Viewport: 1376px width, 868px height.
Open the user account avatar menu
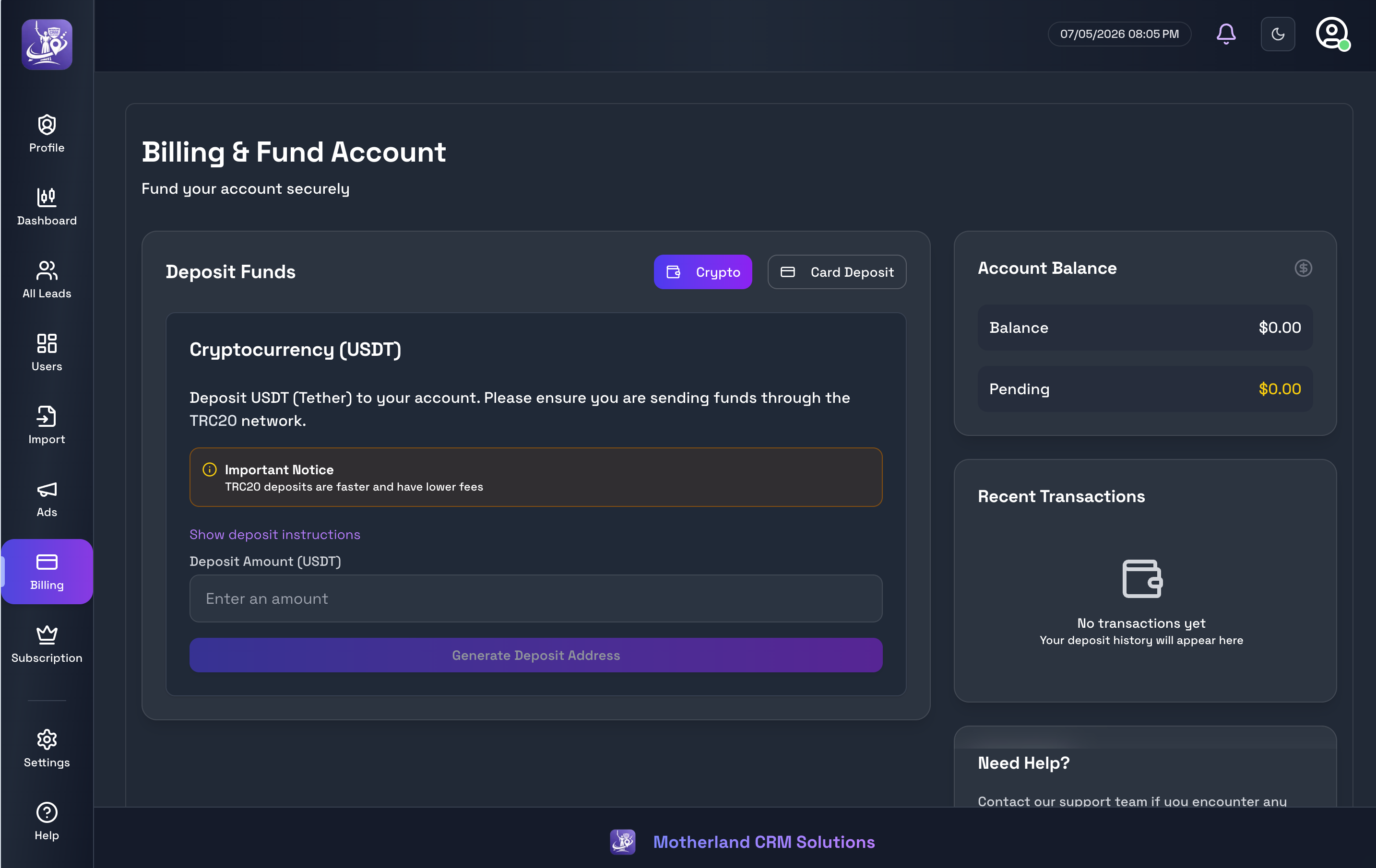coord(1332,34)
